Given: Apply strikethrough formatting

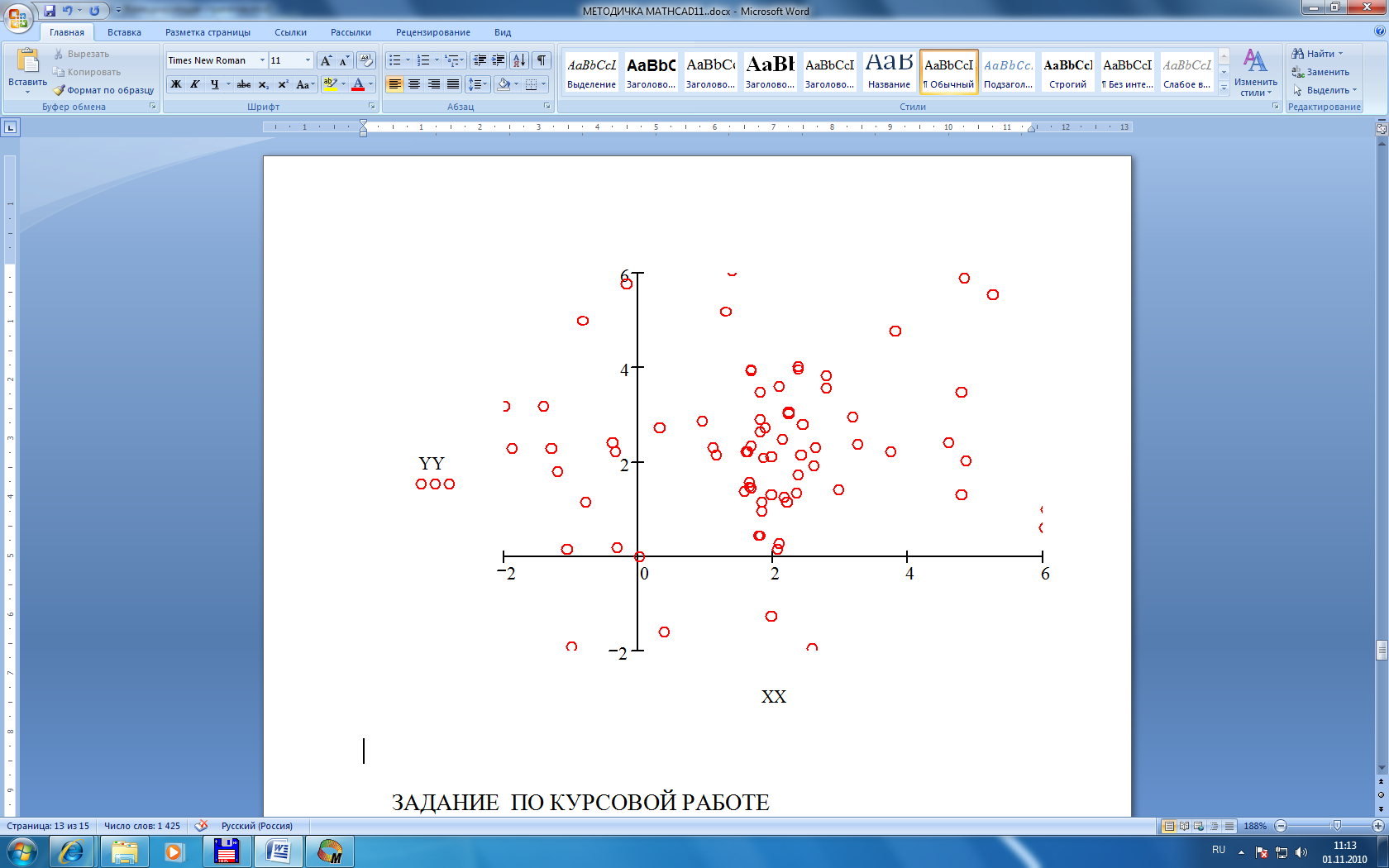Looking at the screenshot, I should click(x=244, y=84).
